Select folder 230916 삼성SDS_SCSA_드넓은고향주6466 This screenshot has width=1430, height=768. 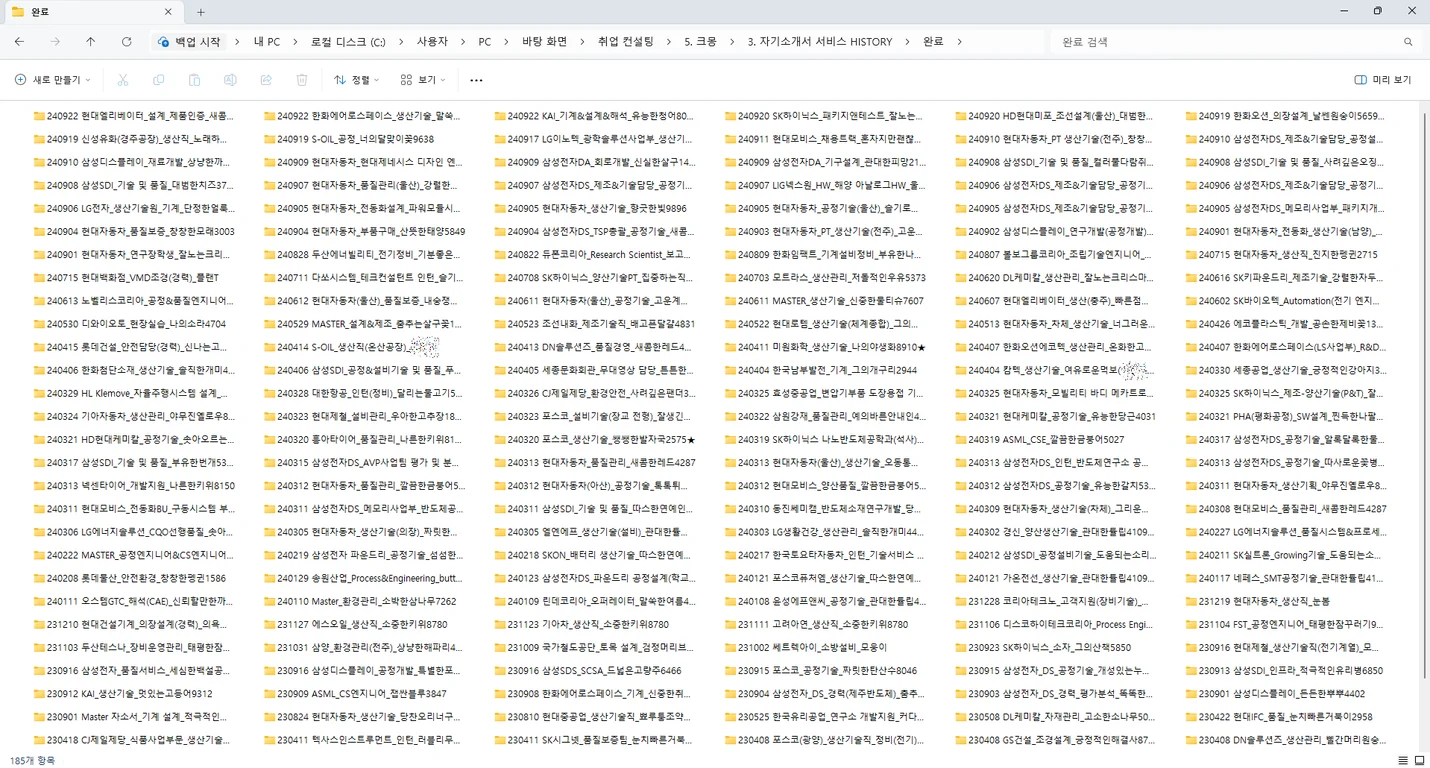tap(588, 671)
